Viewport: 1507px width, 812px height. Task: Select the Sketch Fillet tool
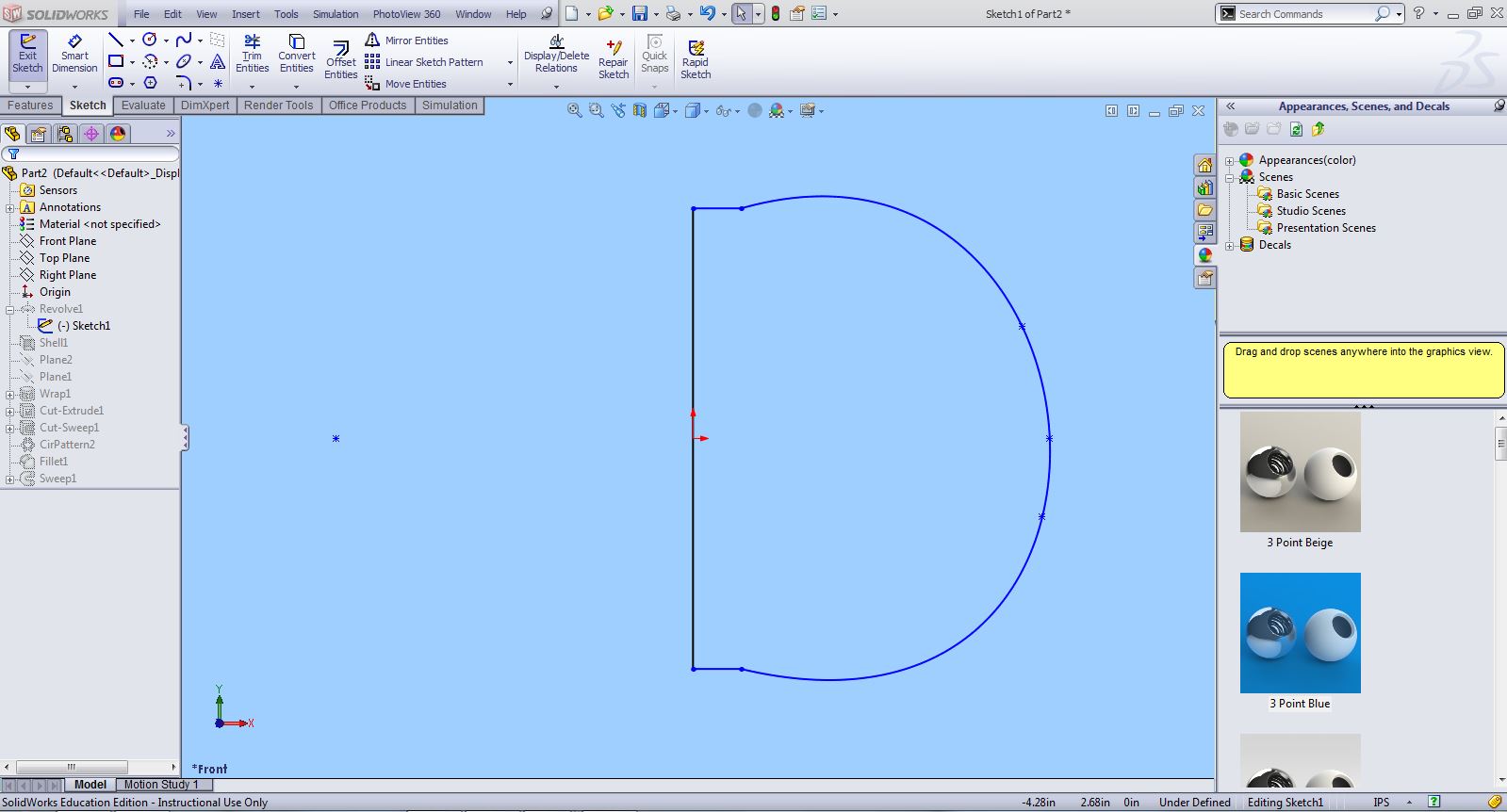point(184,83)
